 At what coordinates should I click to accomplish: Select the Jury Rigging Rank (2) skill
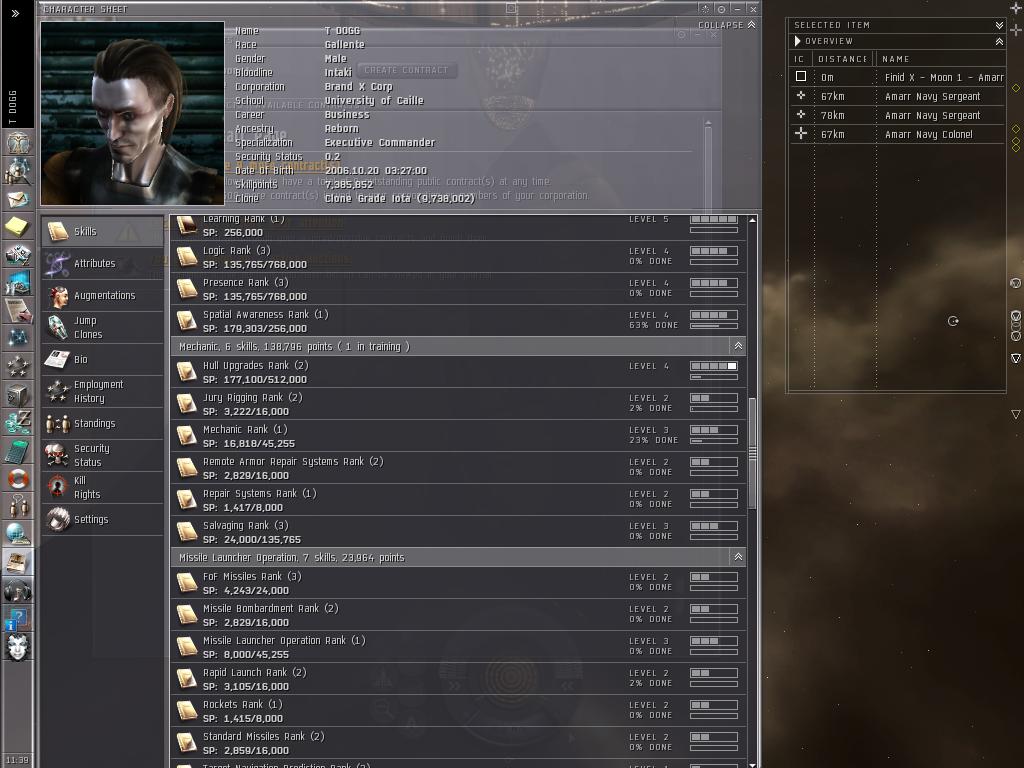(458, 404)
